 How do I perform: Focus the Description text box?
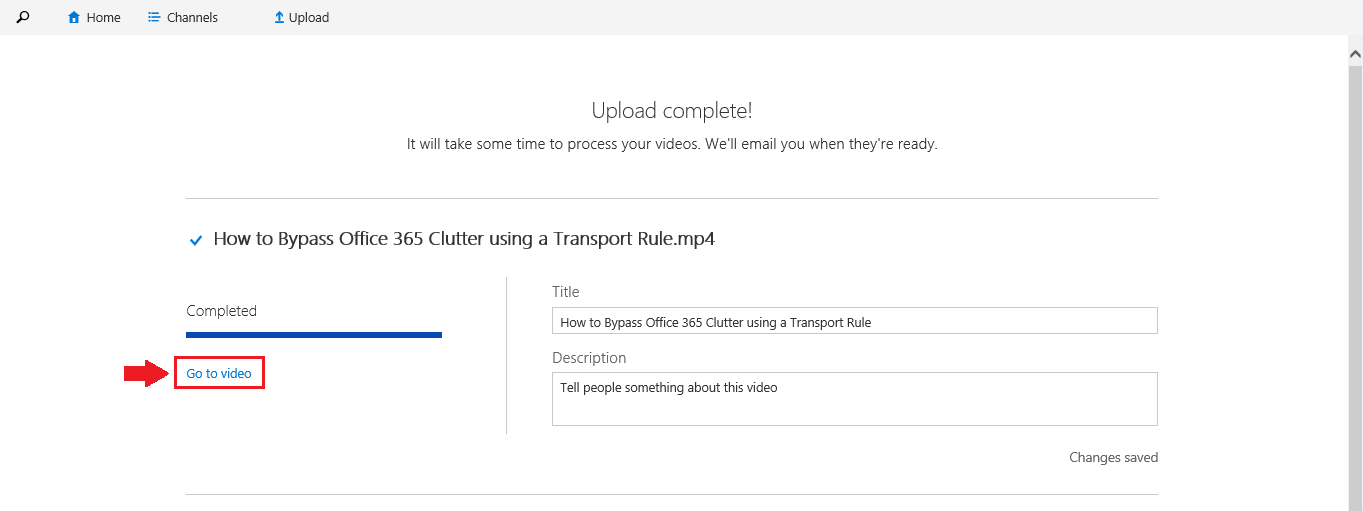[854, 399]
